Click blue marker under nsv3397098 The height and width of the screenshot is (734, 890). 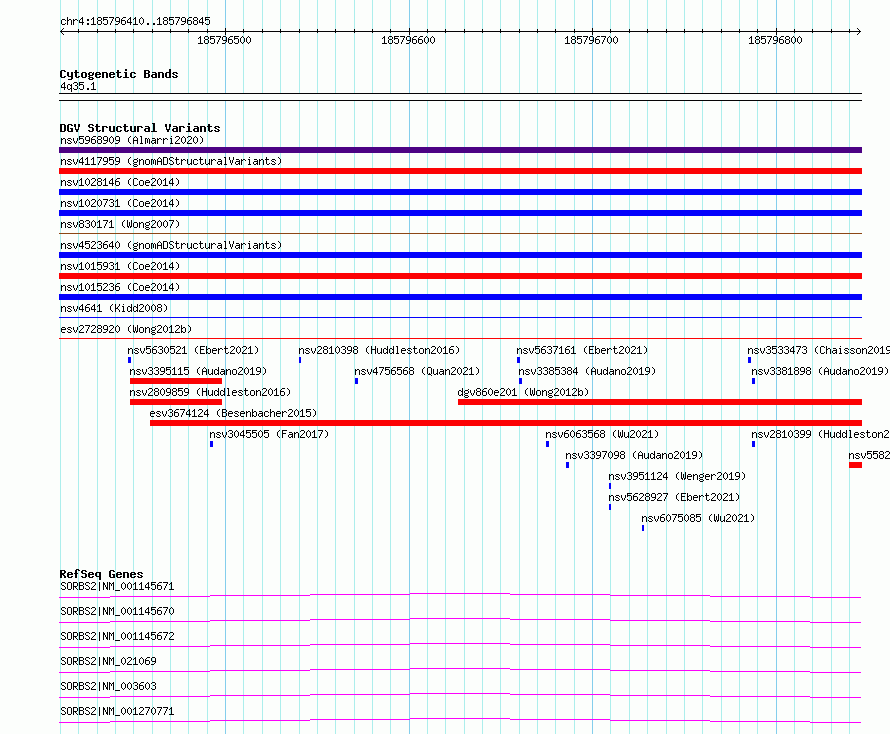point(567,465)
